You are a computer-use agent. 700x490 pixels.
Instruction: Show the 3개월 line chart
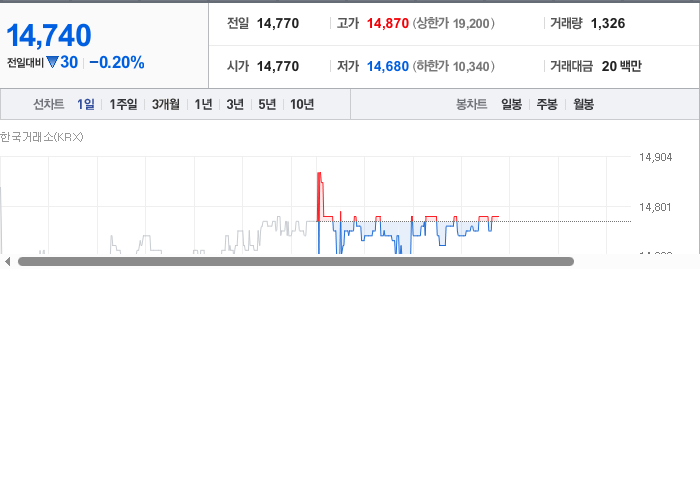coord(166,104)
